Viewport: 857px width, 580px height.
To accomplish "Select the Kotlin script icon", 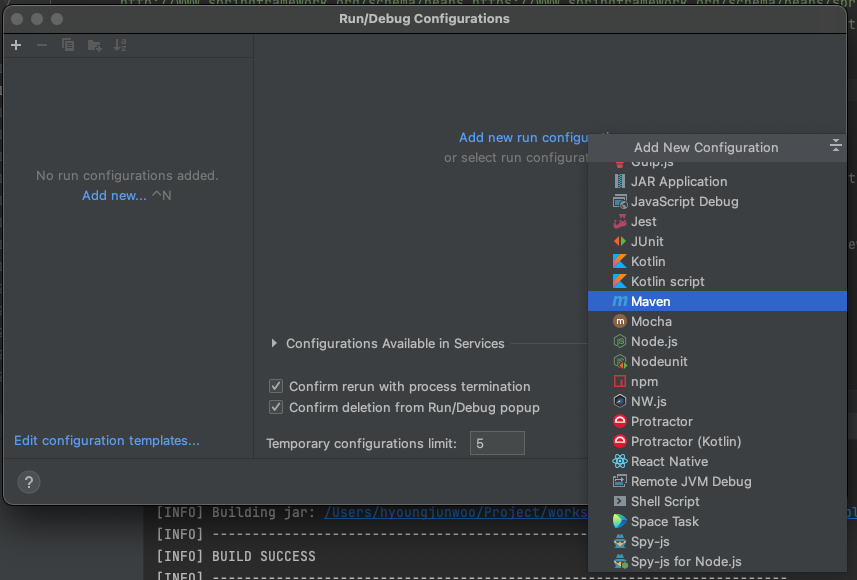I will 619,282.
